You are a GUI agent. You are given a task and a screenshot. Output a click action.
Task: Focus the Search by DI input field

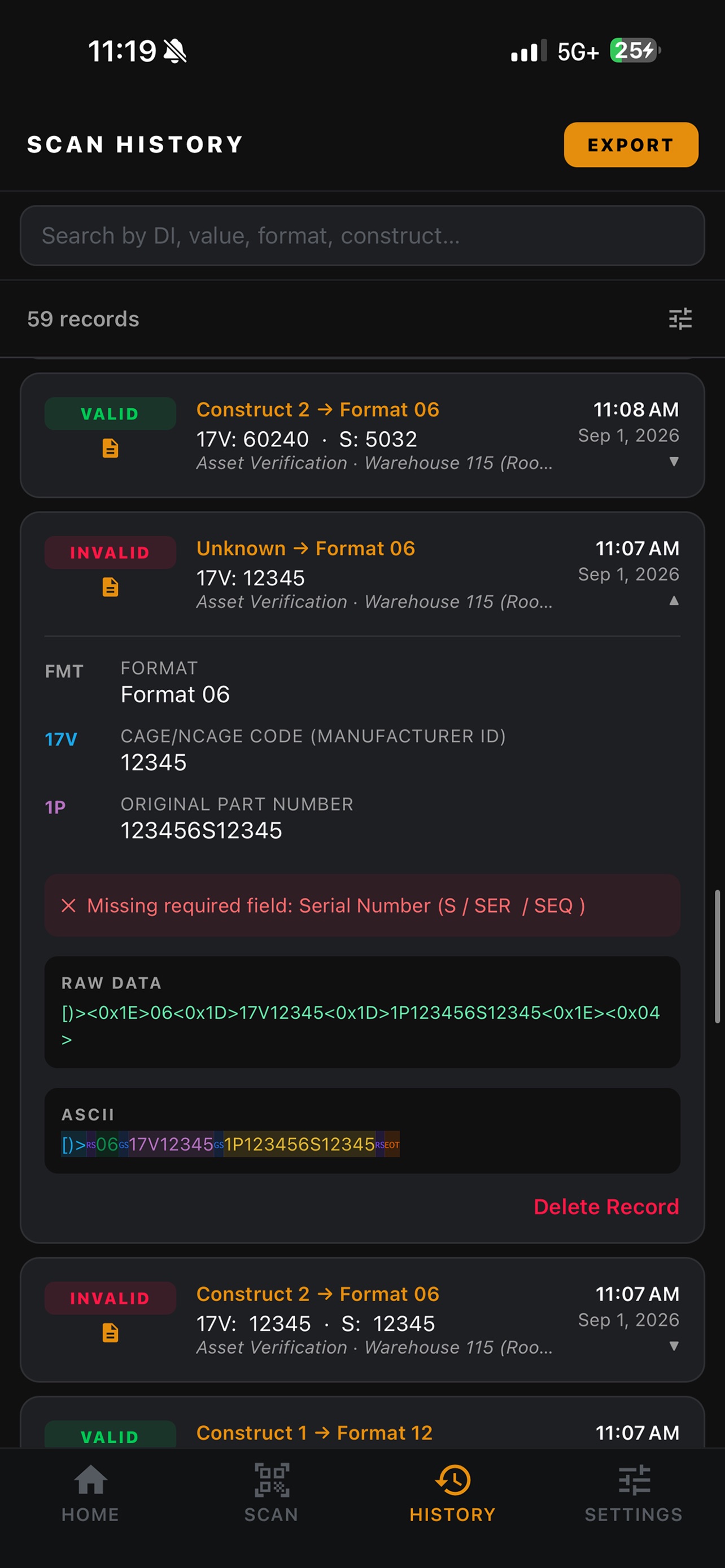(x=362, y=235)
